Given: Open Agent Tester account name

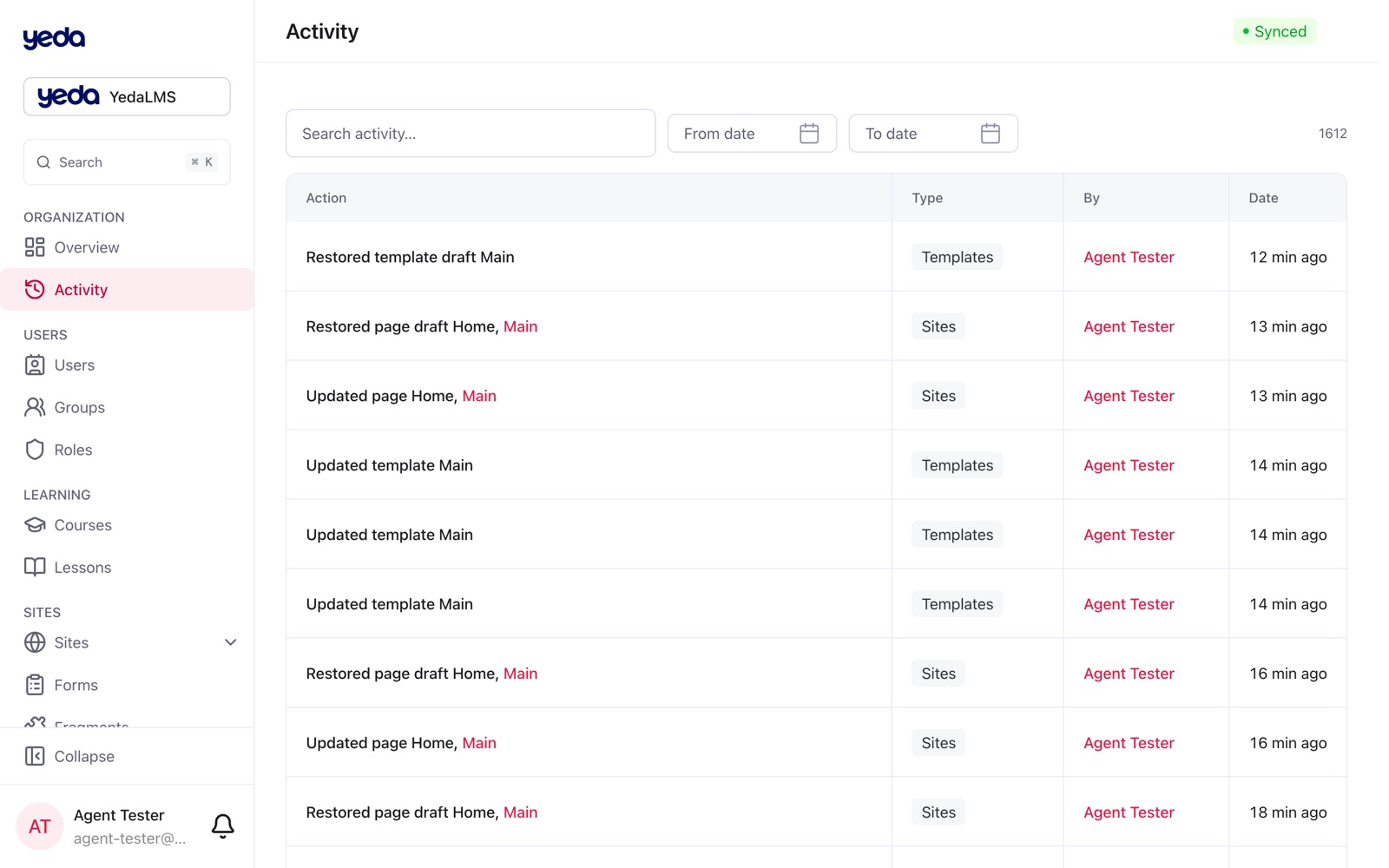Looking at the screenshot, I should pyautogui.click(x=119, y=815).
